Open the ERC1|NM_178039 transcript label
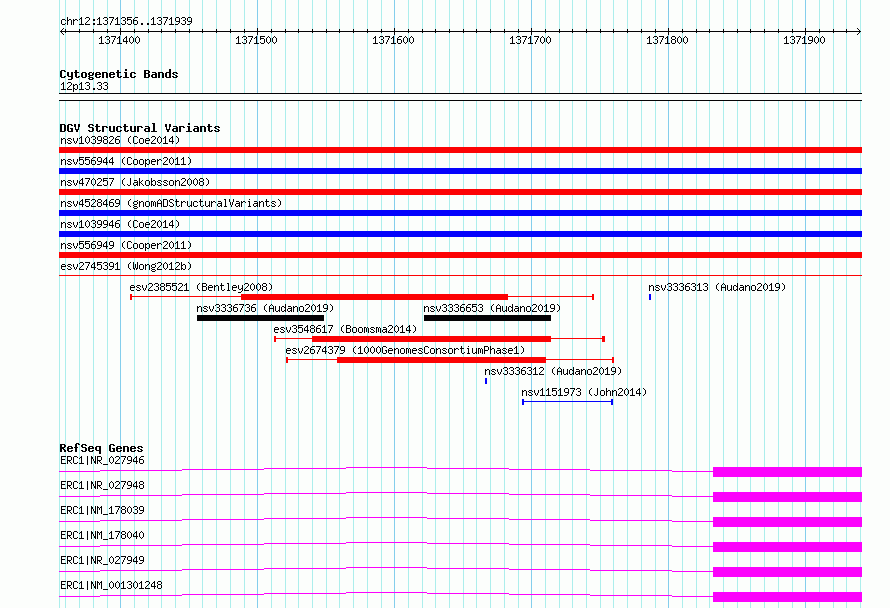Image resolution: width=890 pixels, height=608 pixels. pyautogui.click(x=102, y=510)
